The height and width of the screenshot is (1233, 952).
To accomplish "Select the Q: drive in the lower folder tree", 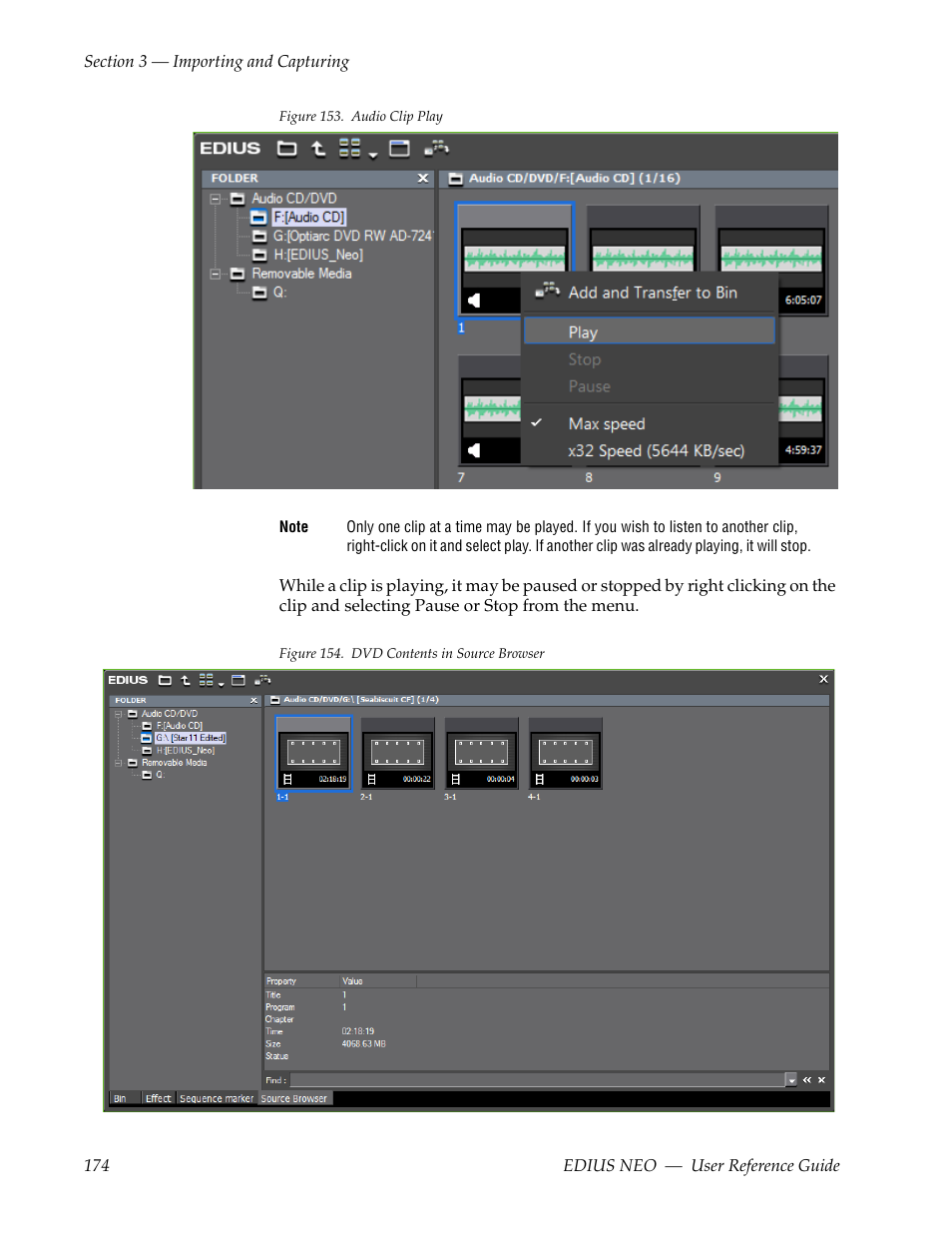I will pyautogui.click(x=160, y=775).
